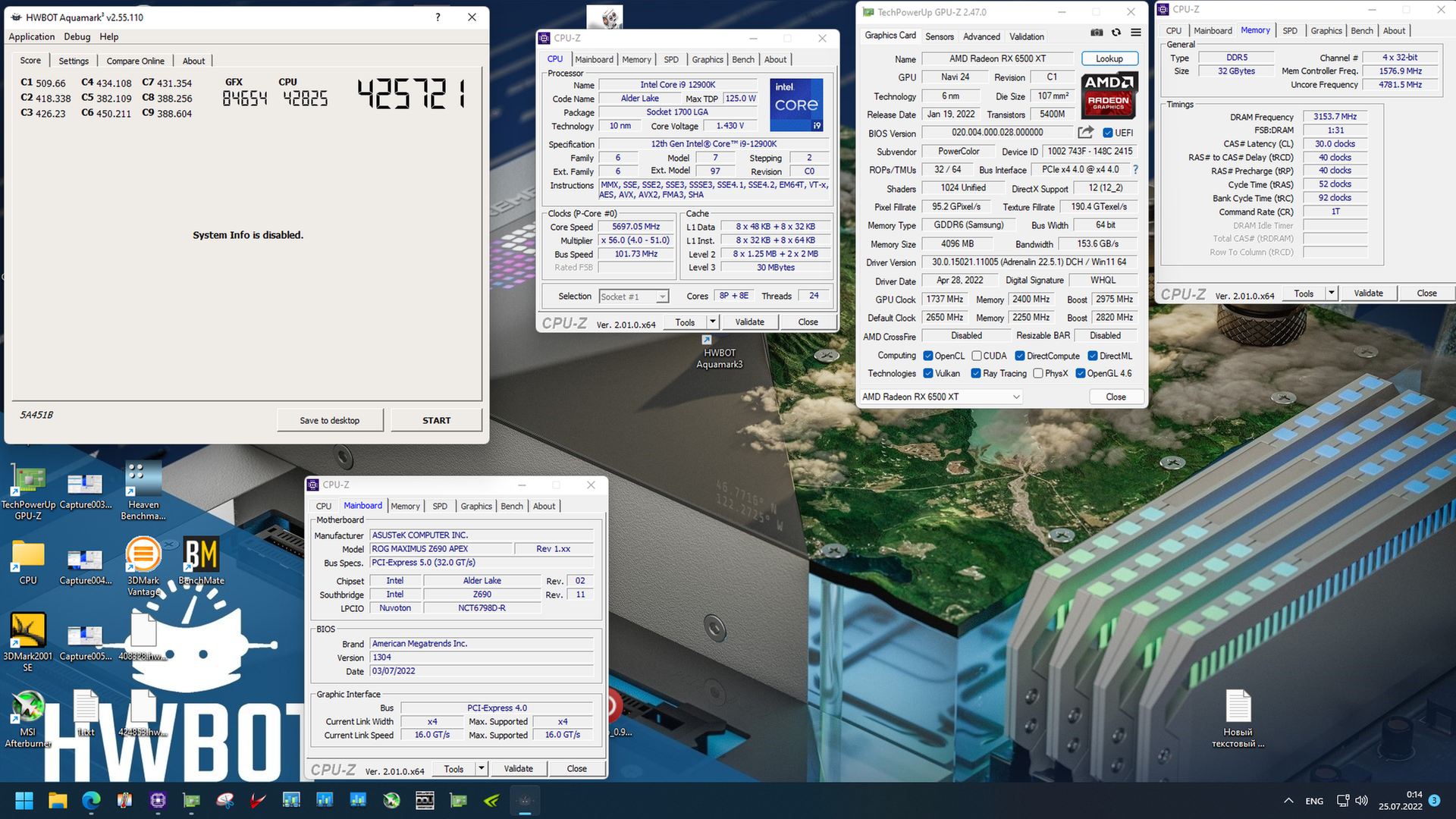Open Heaven Benchmark desktop icon
Viewport: 1456px width, 819px height.
143,491
